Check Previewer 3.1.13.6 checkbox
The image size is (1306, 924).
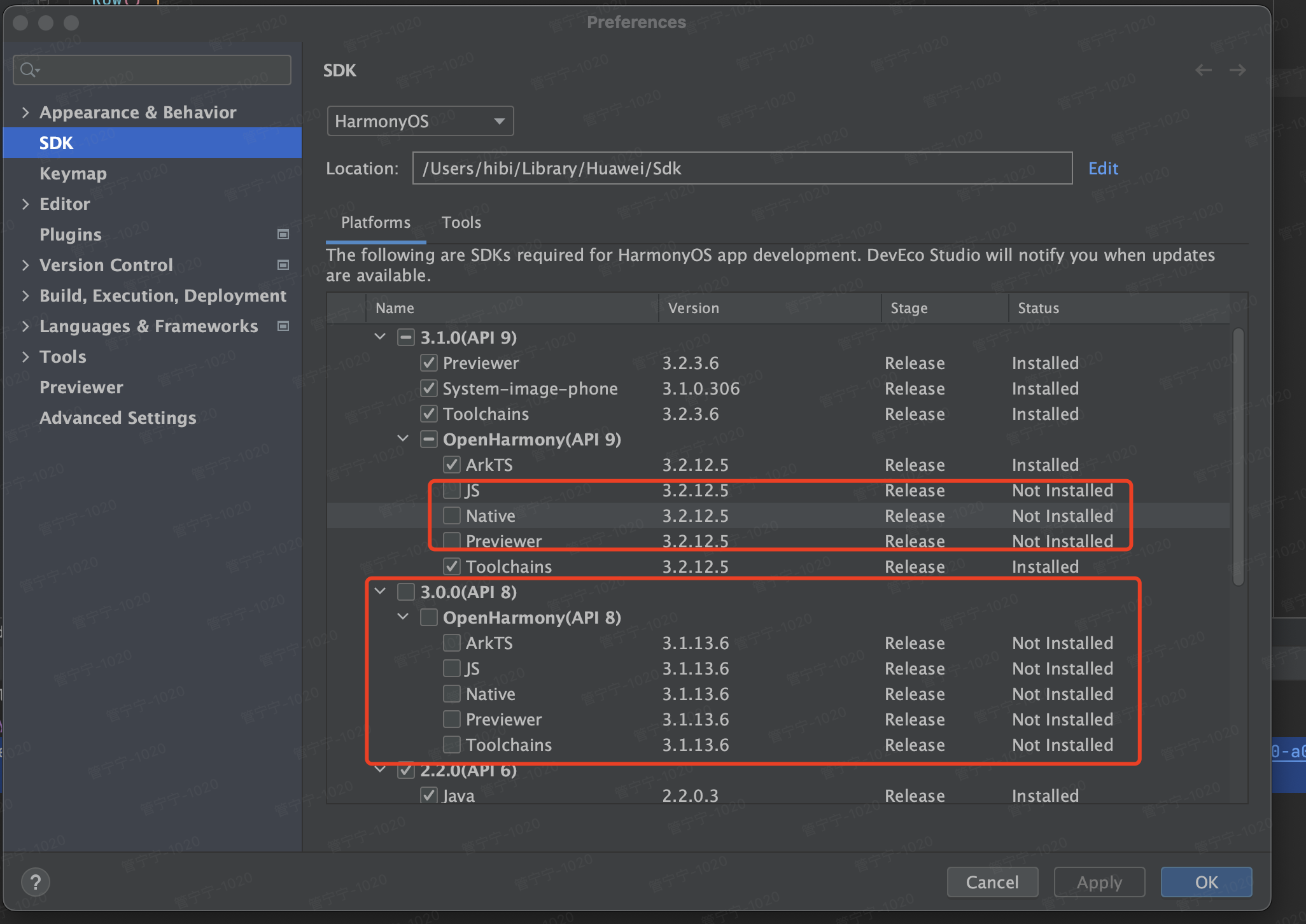[x=452, y=719]
